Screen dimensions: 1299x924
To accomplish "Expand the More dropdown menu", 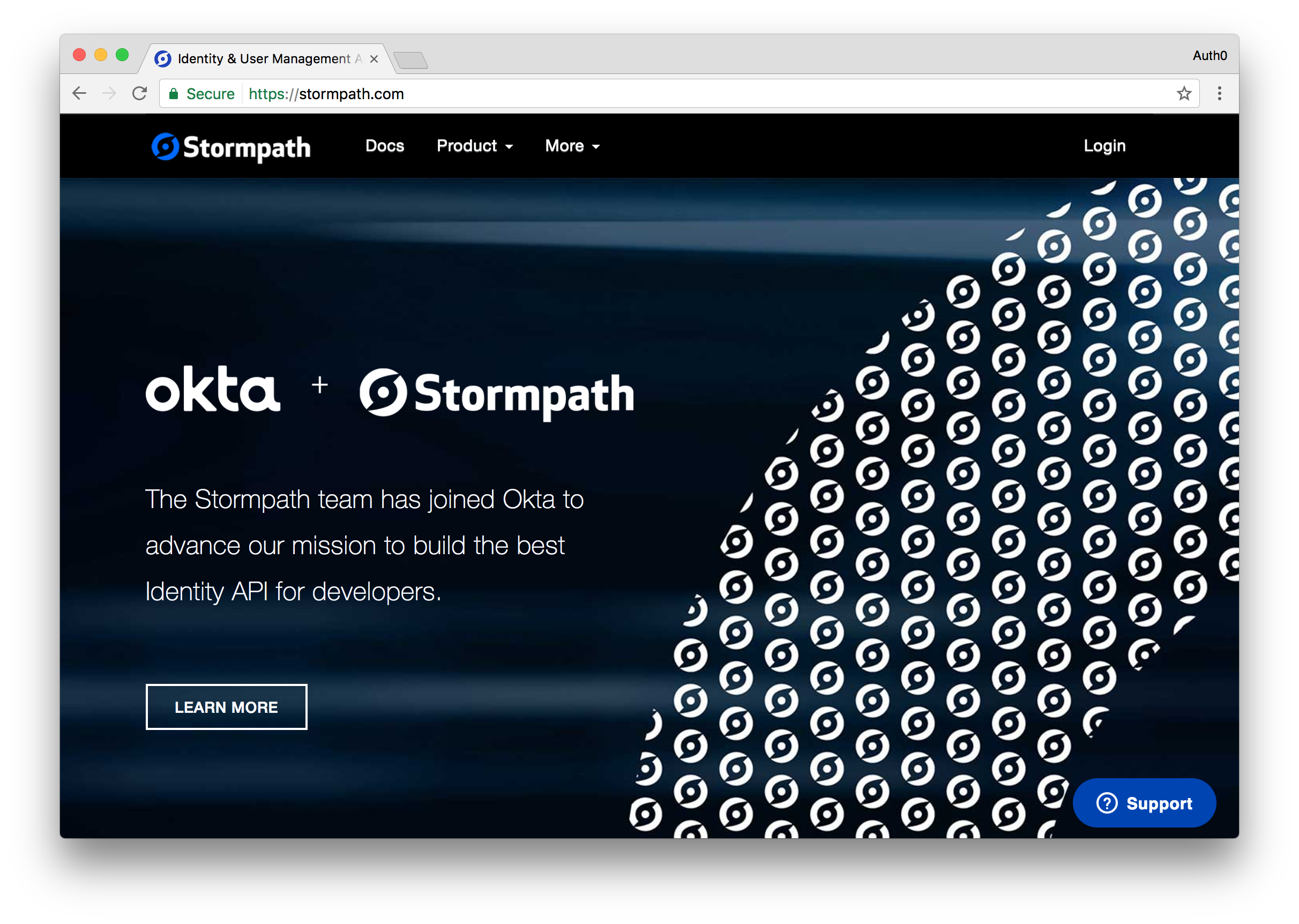I will pyautogui.click(x=572, y=146).
